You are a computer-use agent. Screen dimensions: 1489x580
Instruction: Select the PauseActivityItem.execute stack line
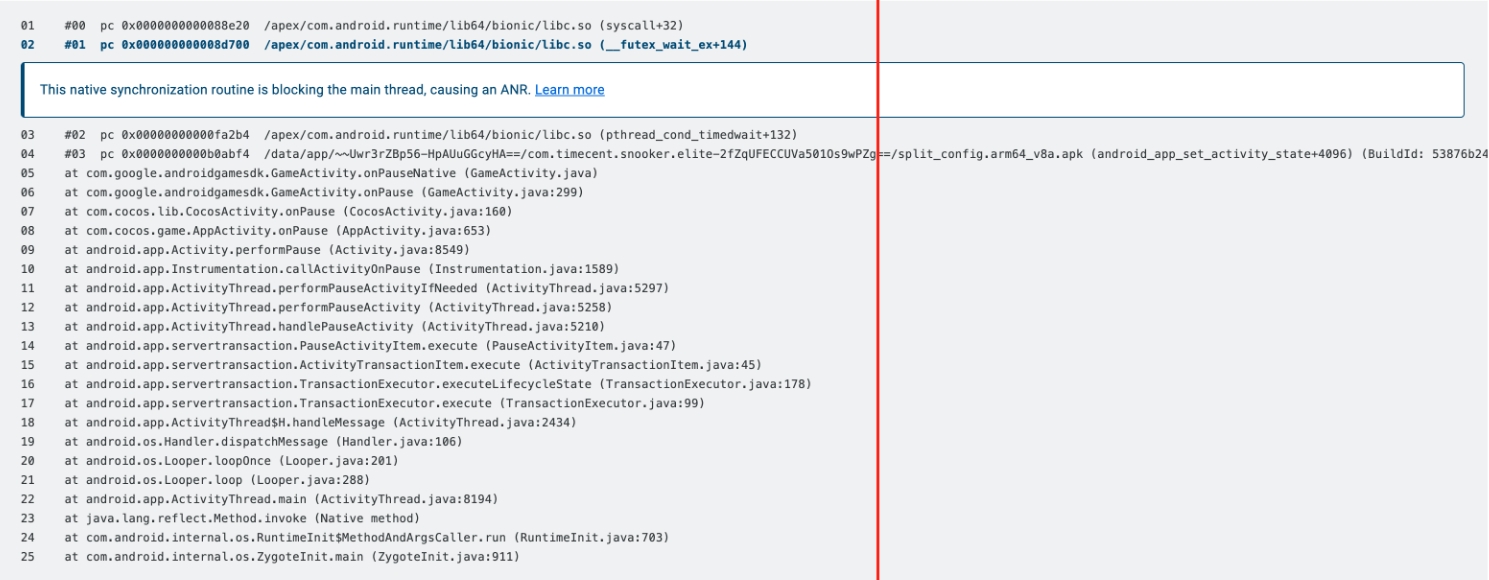[370, 346]
